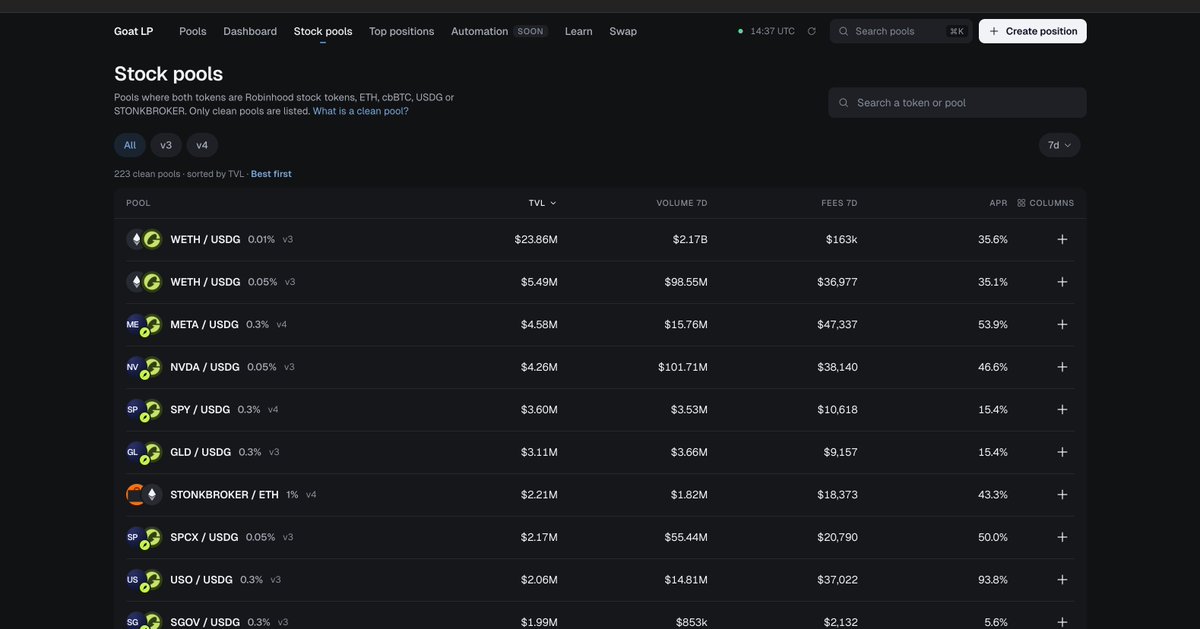1200x629 pixels.
Task: Click the magnifier icon in Search pools box
Action: pos(844,31)
